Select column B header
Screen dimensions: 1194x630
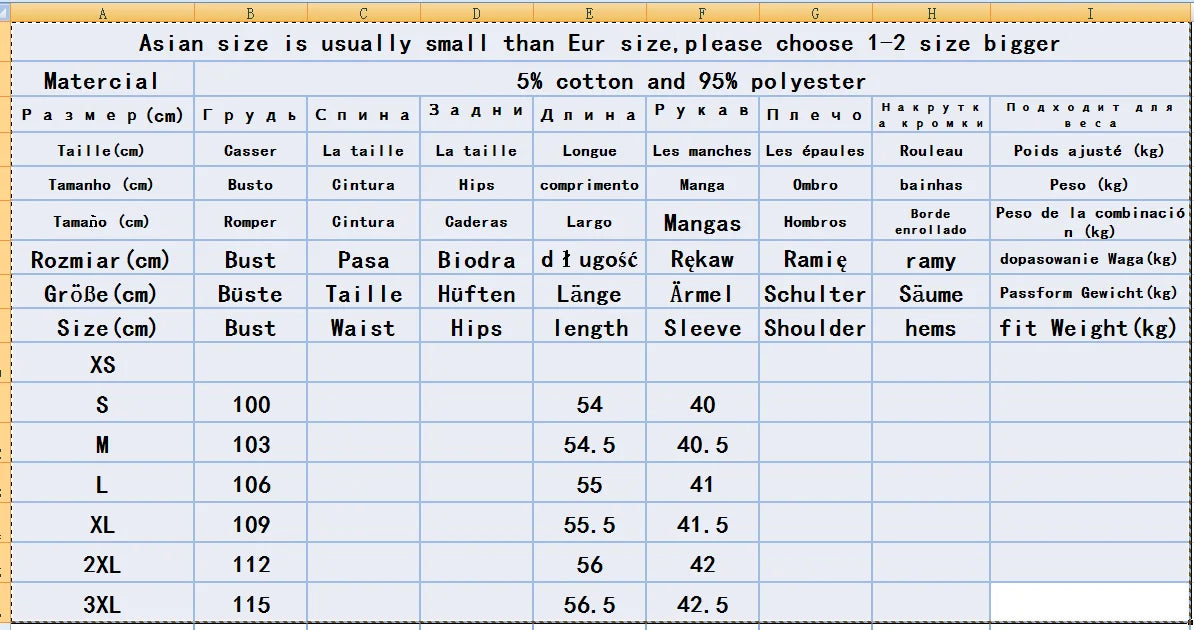(250, 13)
